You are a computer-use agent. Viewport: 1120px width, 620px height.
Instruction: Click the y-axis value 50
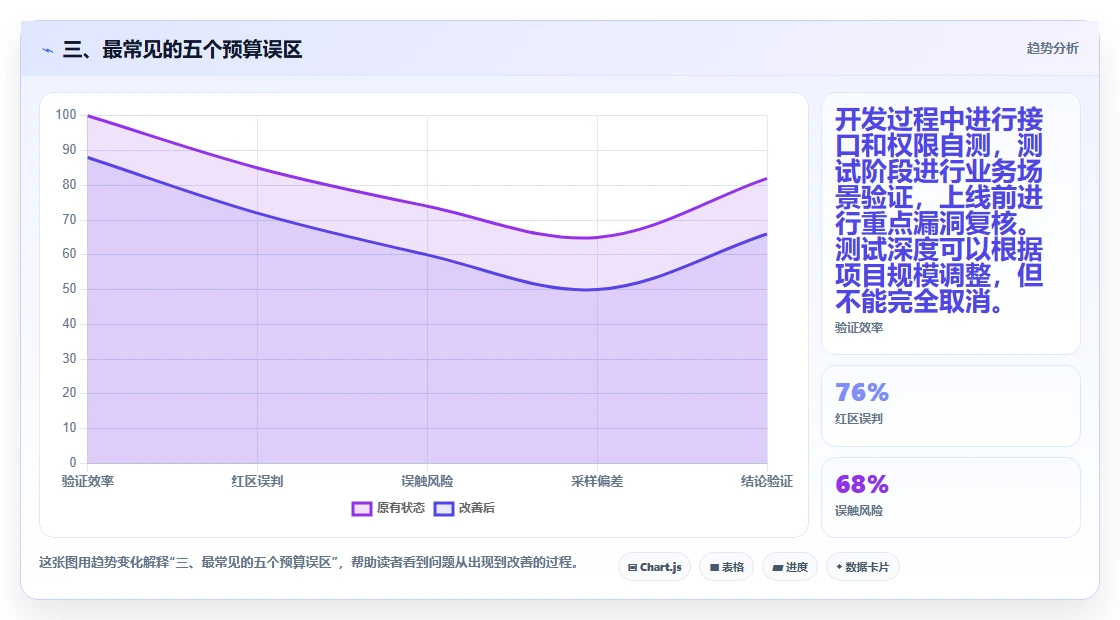click(69, 289)
